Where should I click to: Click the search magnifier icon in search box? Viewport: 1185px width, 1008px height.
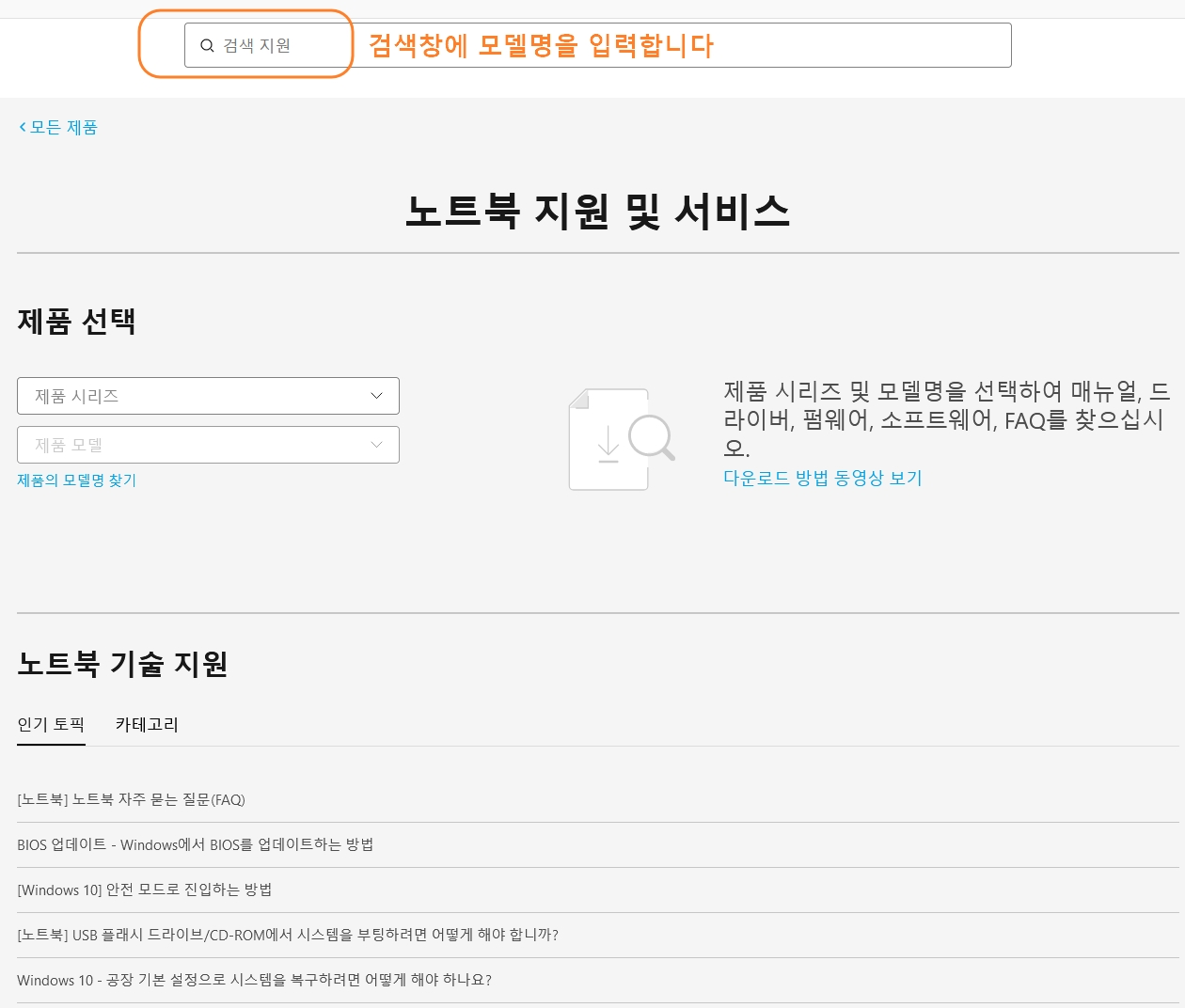point(207,45)
